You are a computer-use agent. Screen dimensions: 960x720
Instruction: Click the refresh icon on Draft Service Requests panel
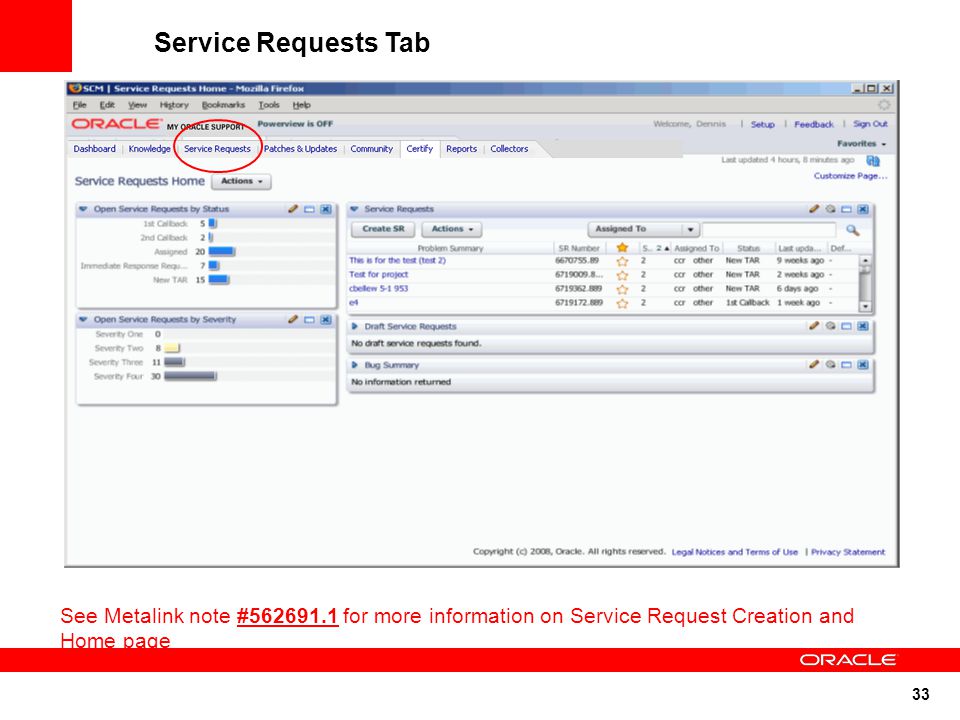[830, 326]
